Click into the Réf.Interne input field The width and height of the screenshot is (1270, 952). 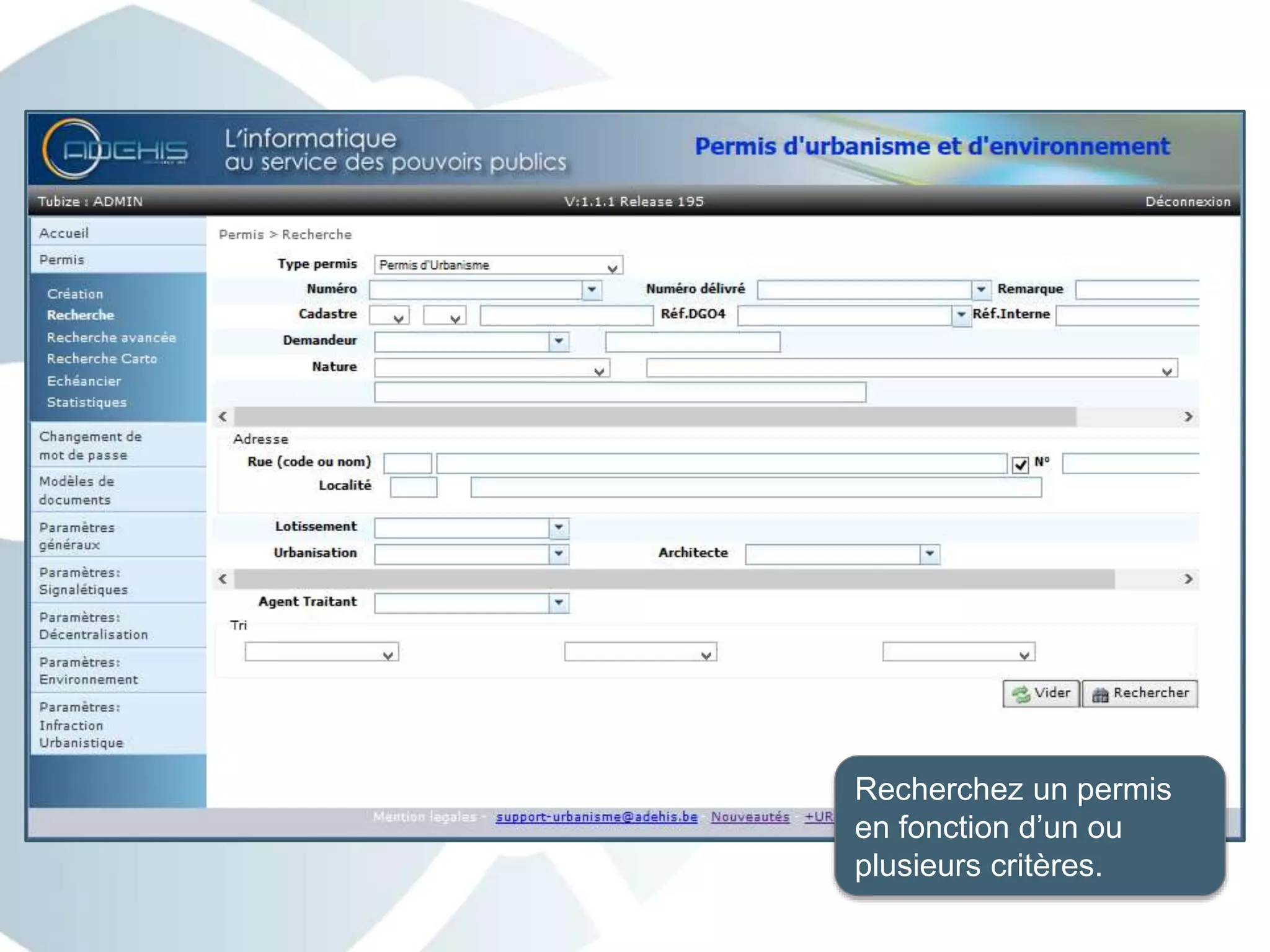1128,315
